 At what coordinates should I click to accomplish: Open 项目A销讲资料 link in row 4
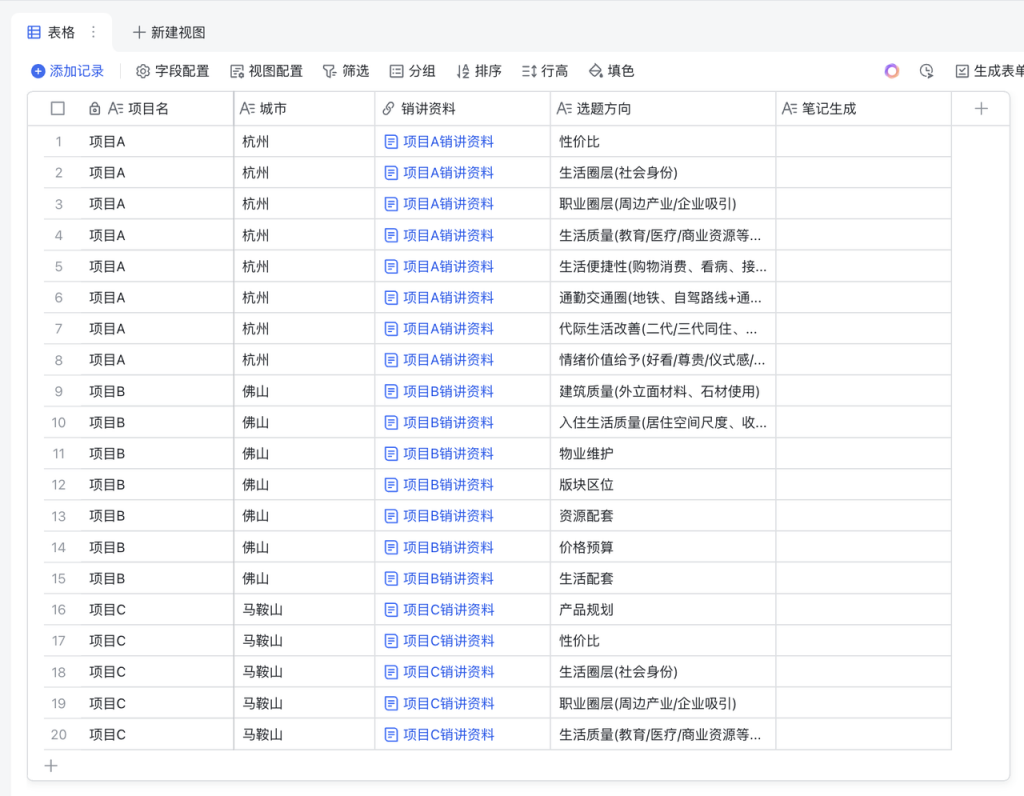click(448, 235)
